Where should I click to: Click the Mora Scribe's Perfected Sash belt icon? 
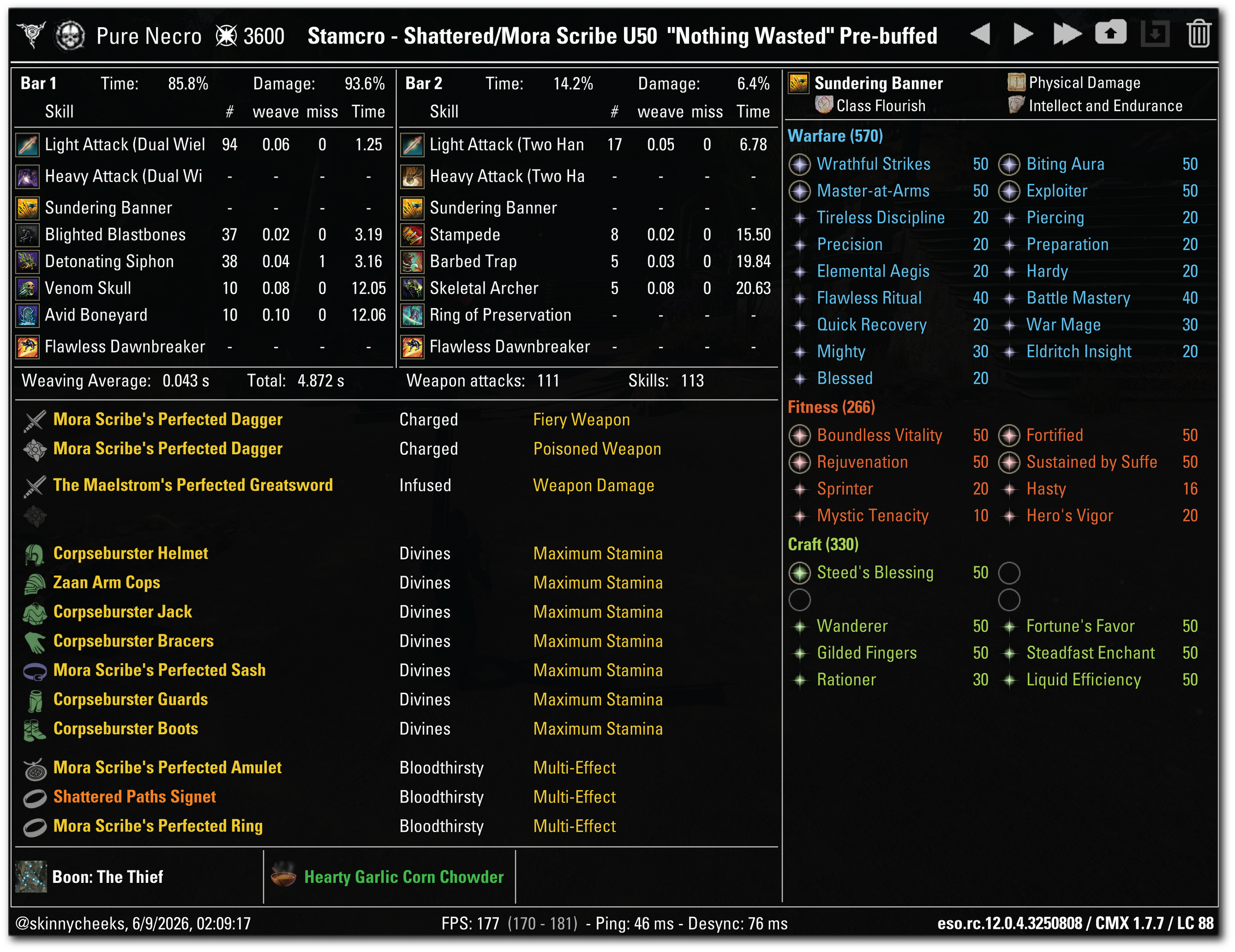35,671
